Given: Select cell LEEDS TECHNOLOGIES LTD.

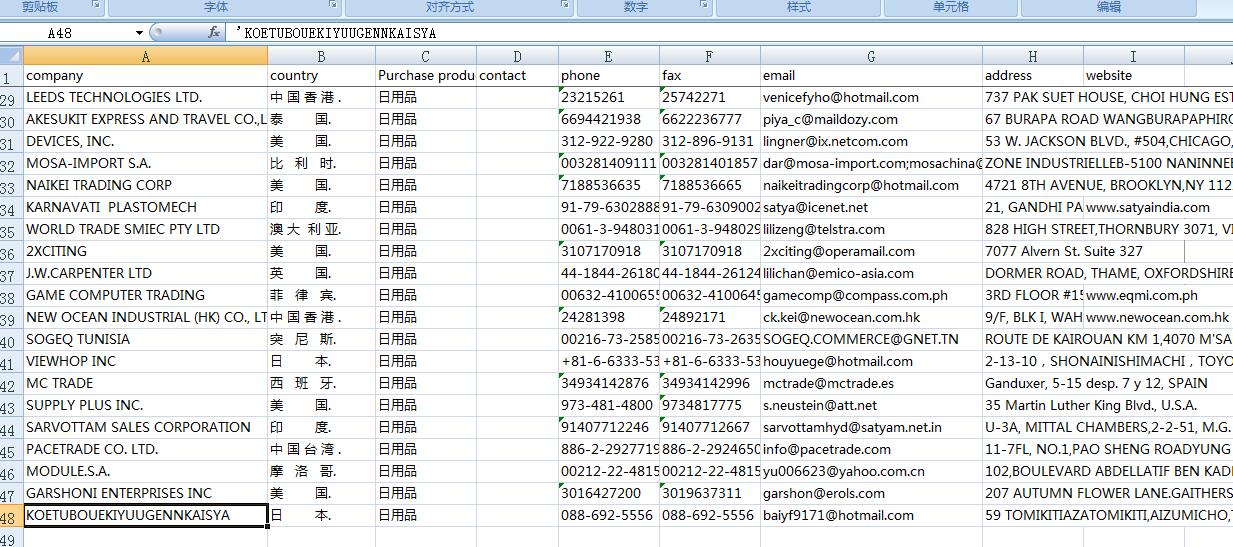Looking at the screenshot, I should (x=146, y=98).
